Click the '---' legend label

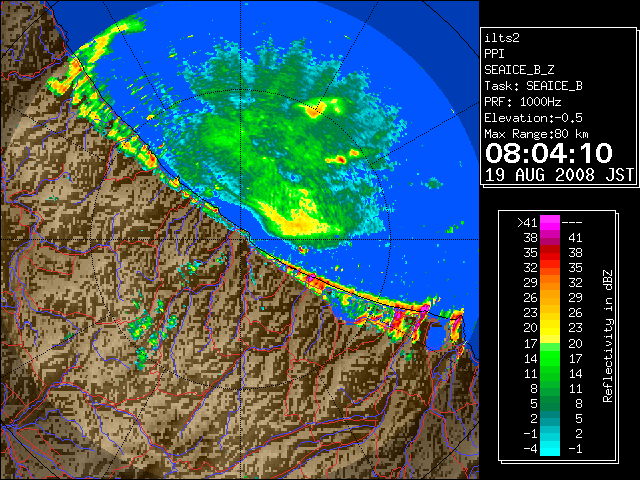[572, 222]
